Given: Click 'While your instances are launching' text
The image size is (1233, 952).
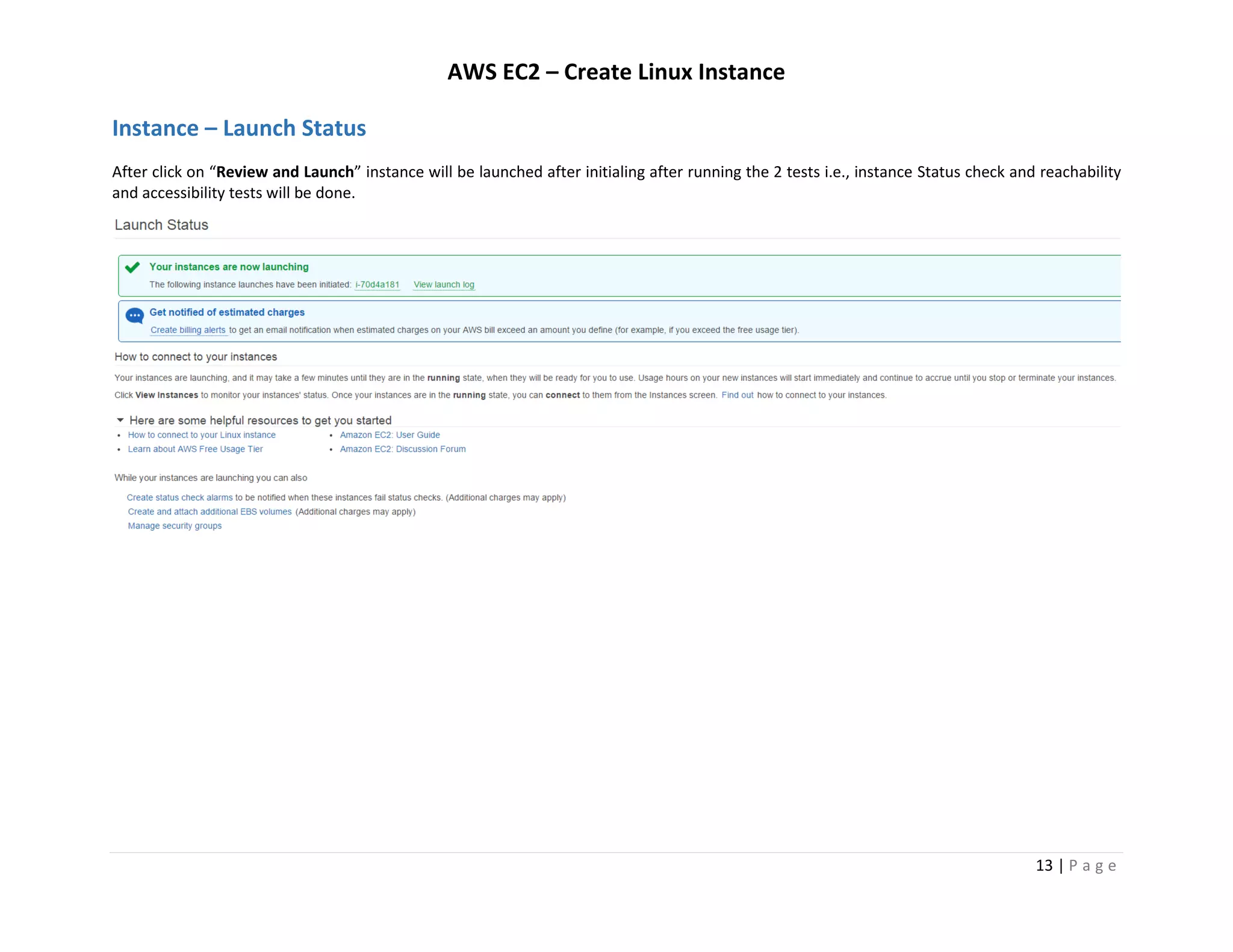Looking at the screenshot, I should [x=211, y=478].
